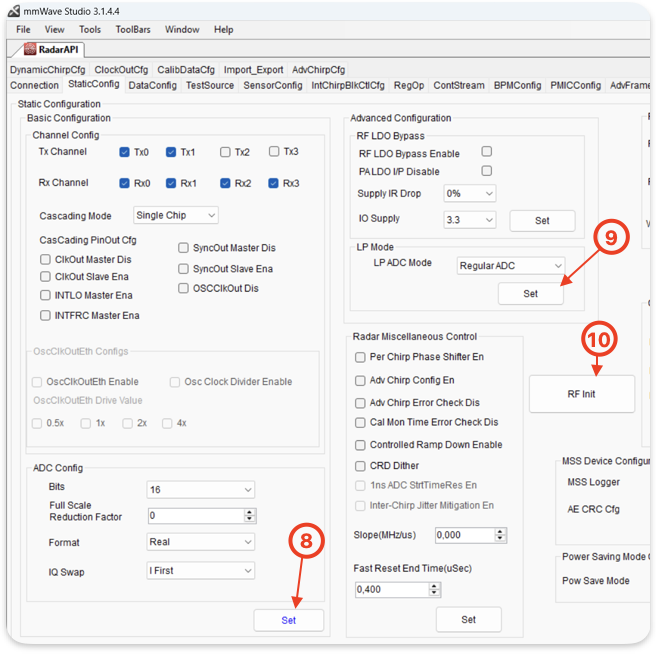Click the RF Init button

pos(582,394)
